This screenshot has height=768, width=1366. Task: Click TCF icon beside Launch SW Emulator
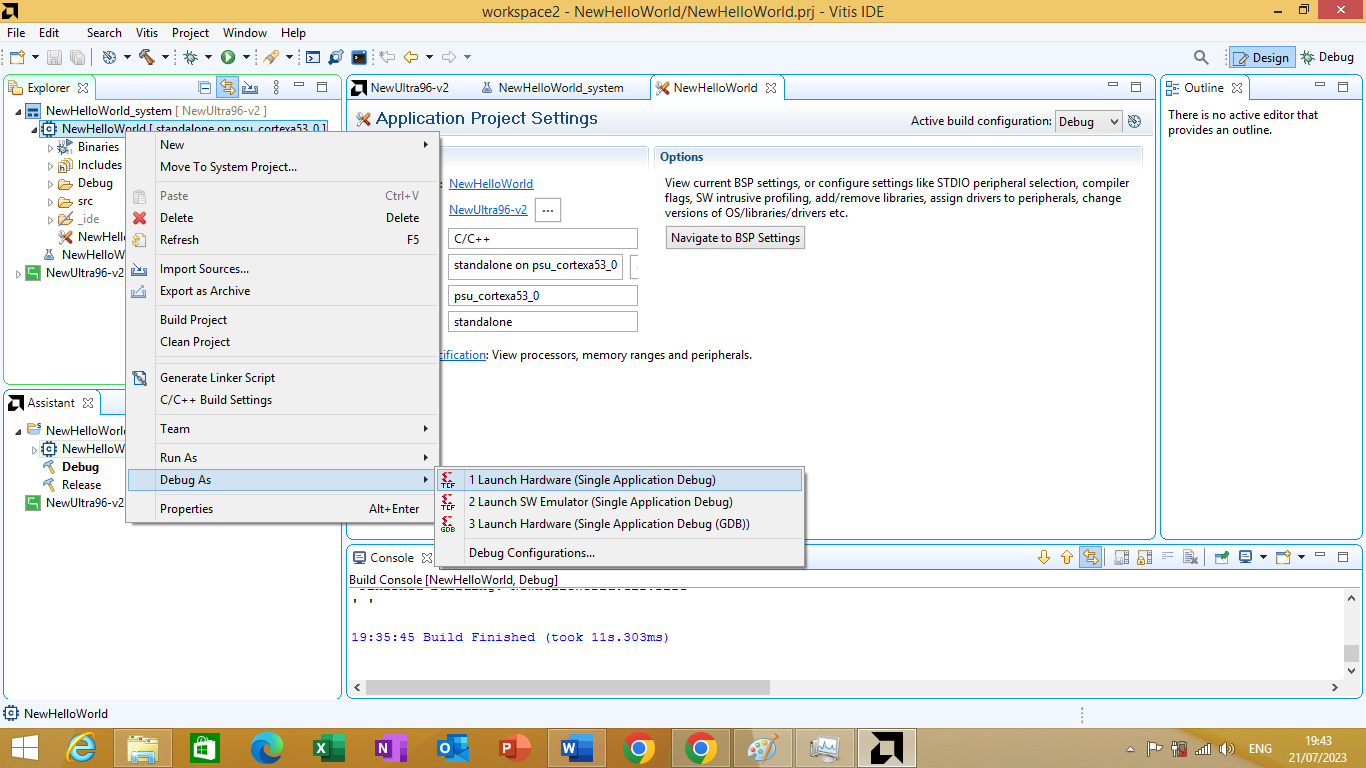coord(448,502)
